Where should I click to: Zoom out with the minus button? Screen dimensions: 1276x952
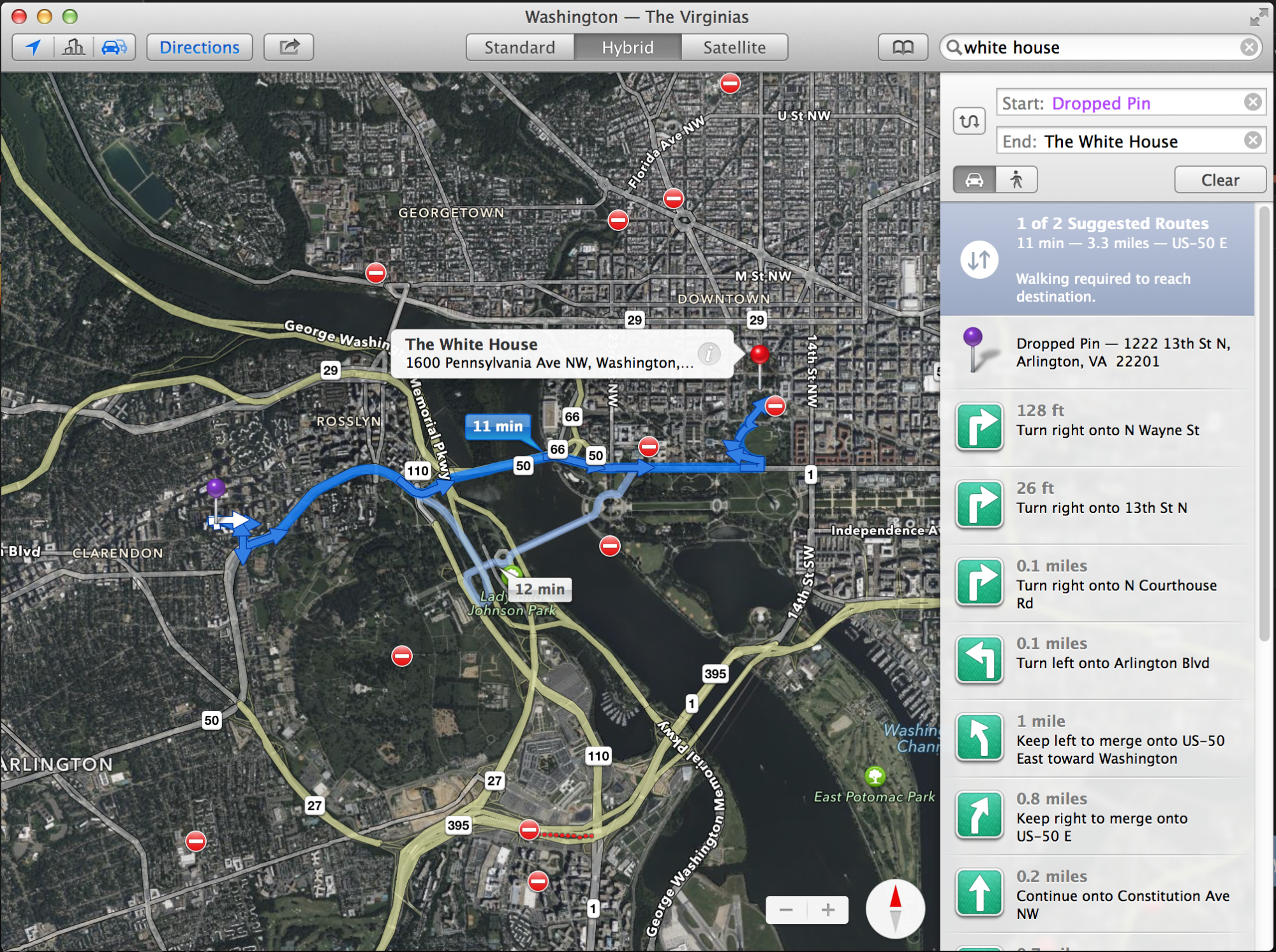pyautogui.click(x=786, y=910)
